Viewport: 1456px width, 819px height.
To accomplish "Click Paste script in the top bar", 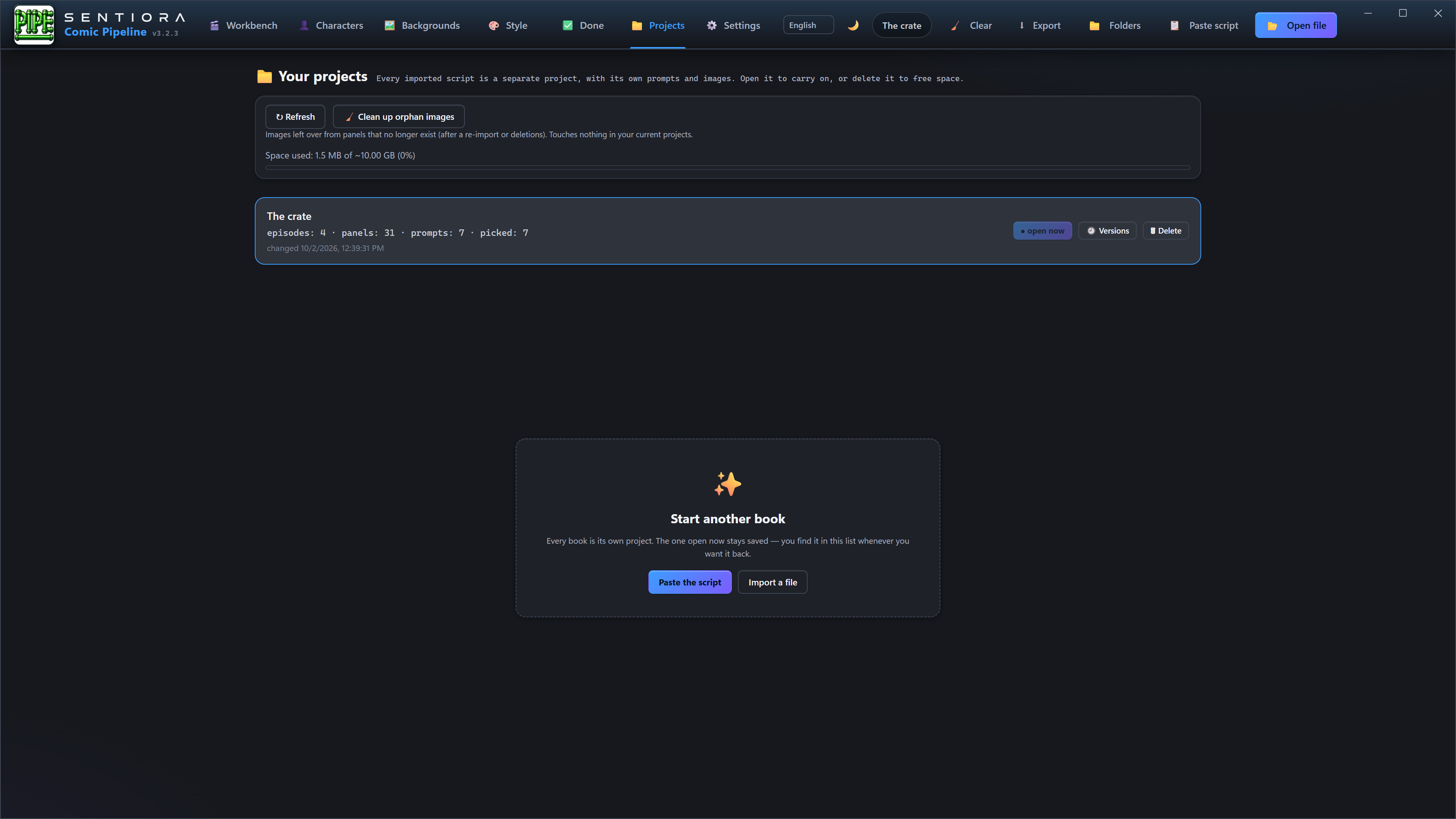I will point(1204,25).
